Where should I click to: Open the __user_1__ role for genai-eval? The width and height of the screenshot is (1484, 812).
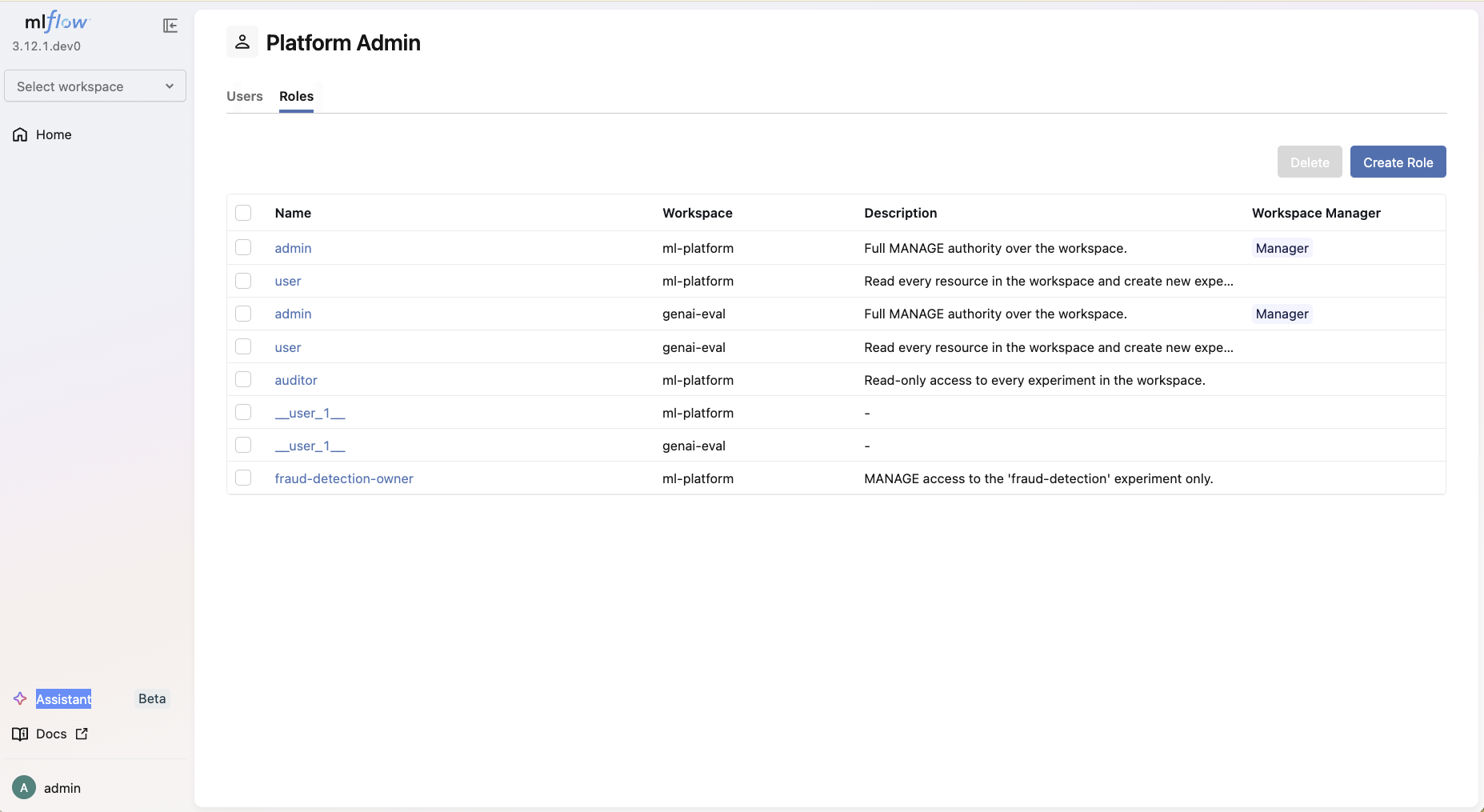point(310,446)
